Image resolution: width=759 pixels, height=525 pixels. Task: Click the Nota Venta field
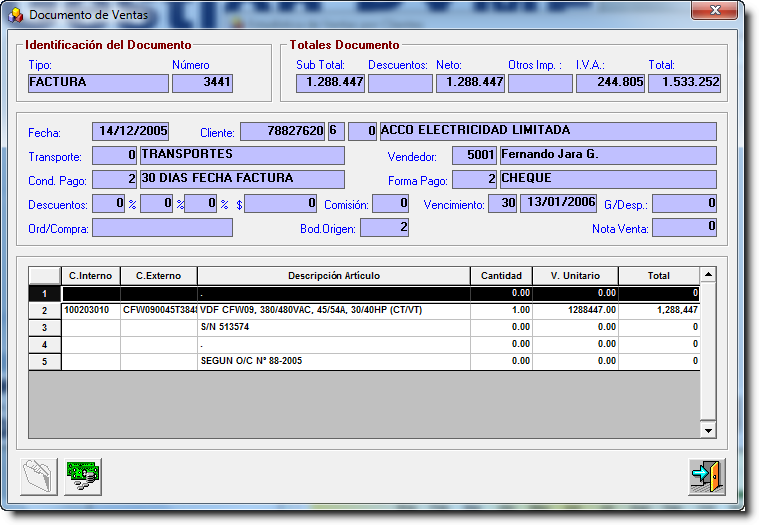[684, 227]
